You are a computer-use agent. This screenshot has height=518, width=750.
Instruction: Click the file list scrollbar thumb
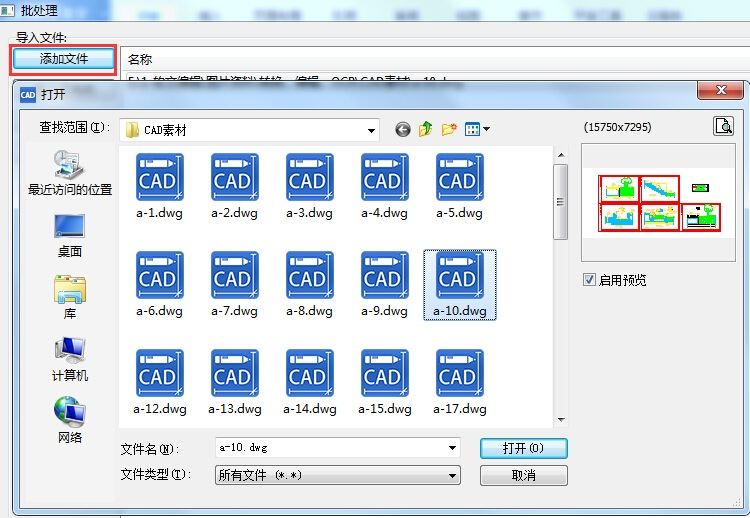click(561, 202)
